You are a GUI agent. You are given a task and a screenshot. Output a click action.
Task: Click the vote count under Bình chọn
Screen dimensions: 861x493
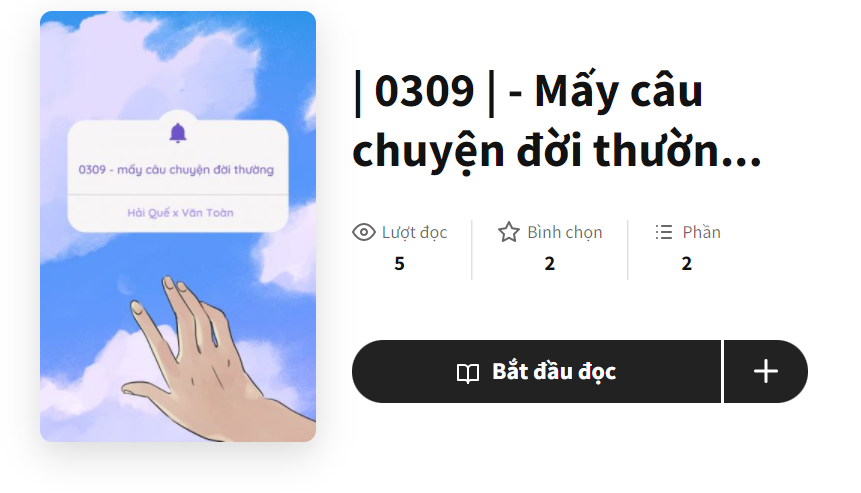[550, 264]
